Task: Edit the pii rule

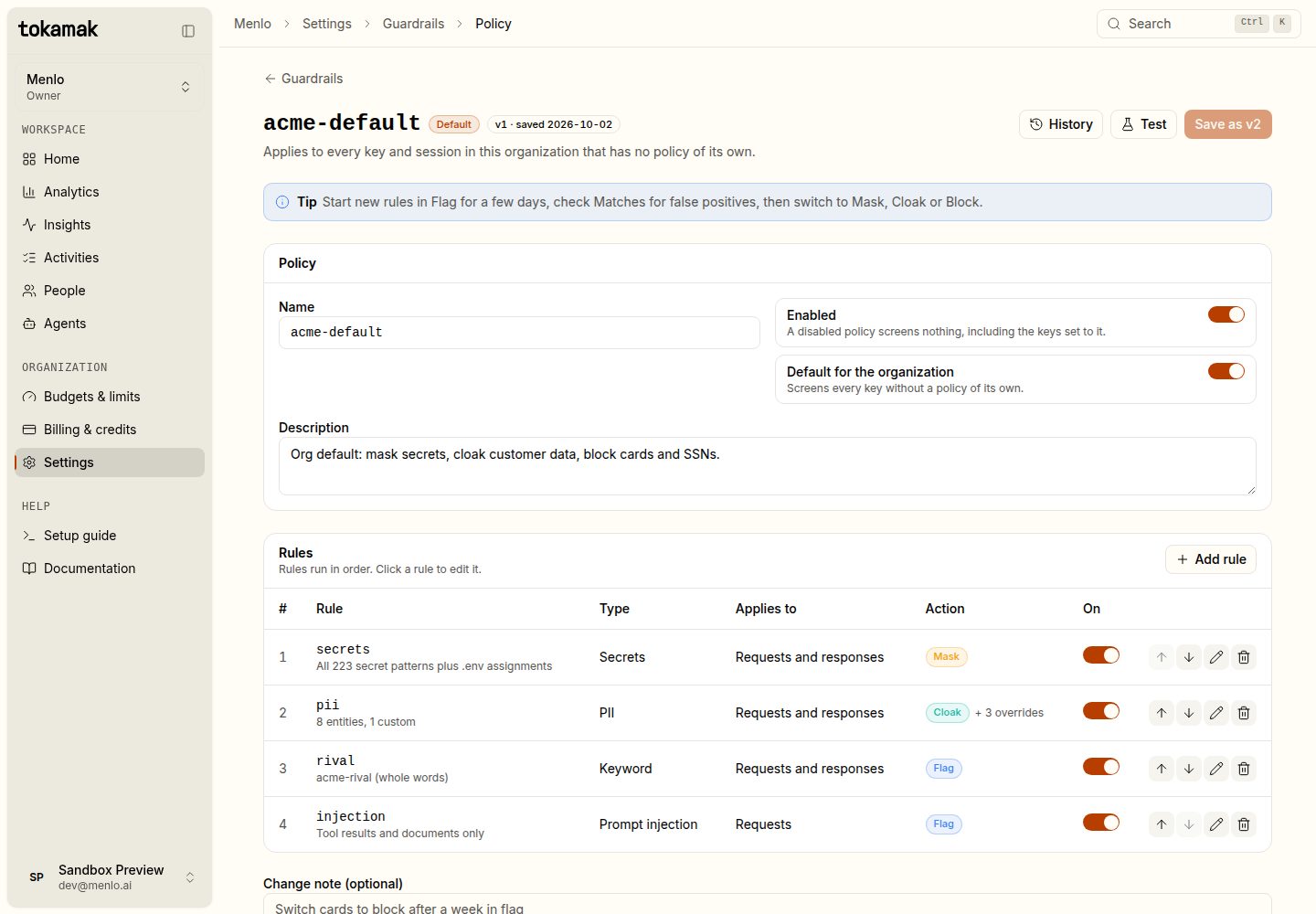Action: coord(1216,713)
